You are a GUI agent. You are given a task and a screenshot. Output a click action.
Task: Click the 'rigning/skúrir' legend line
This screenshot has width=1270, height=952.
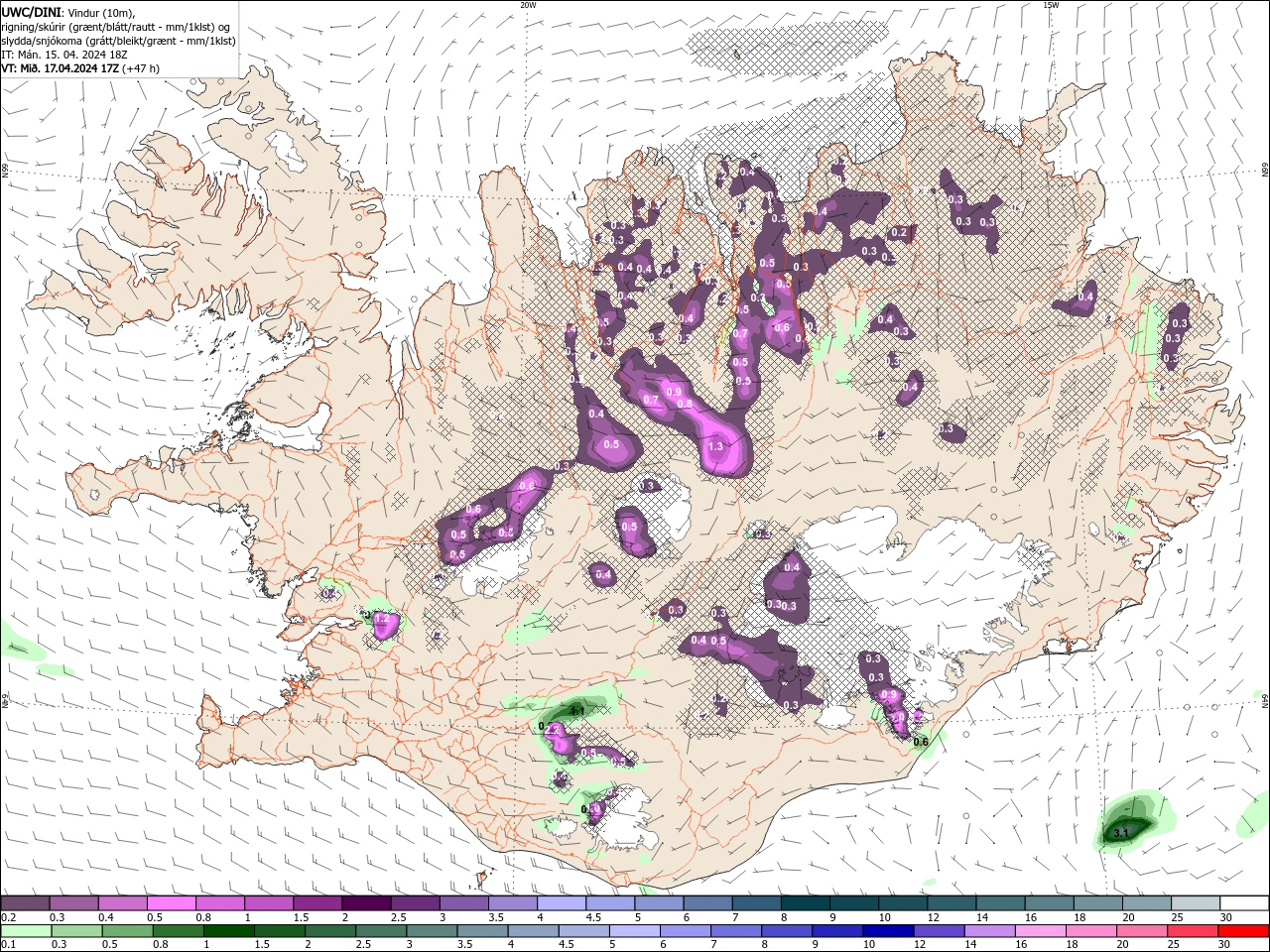116,27
